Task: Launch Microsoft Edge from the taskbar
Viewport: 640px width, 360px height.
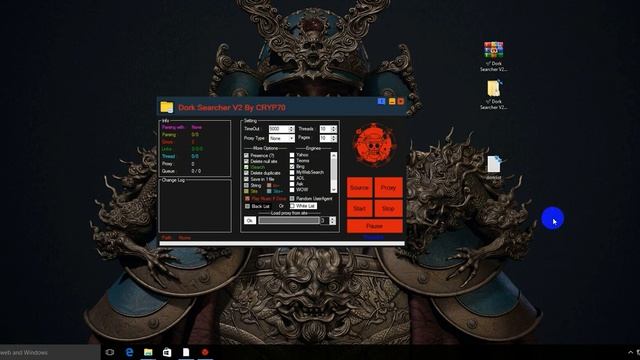Action: point(129,352)
